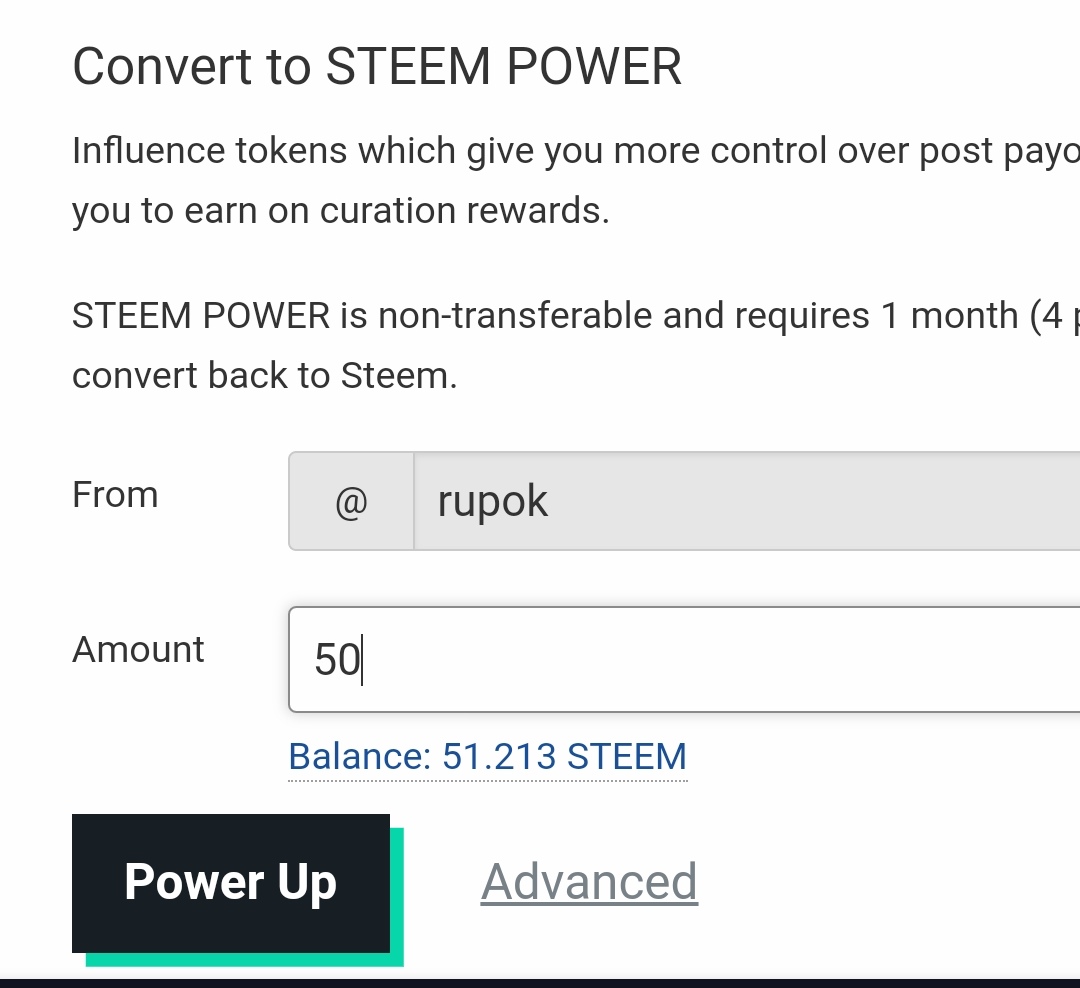
Task: Click the Convert to STEEM POWER heading
Action: point(377,67)
